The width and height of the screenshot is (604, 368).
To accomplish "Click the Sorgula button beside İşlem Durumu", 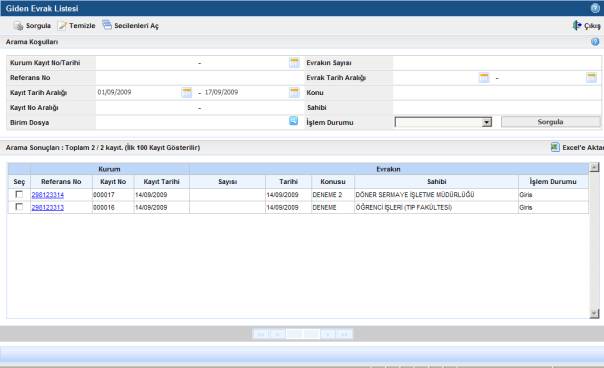I will pos(550,122).
